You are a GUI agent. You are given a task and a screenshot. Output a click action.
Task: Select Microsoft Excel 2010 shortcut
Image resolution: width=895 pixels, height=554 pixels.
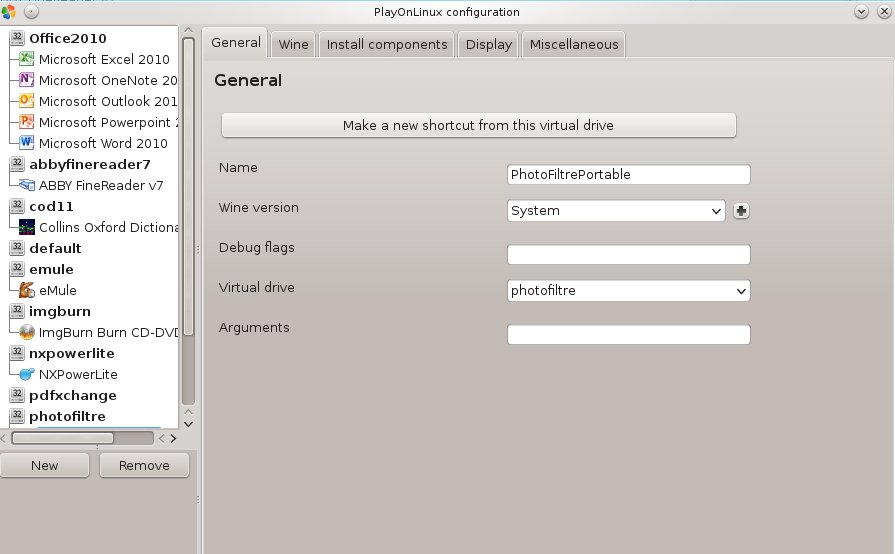coord(104,59)
